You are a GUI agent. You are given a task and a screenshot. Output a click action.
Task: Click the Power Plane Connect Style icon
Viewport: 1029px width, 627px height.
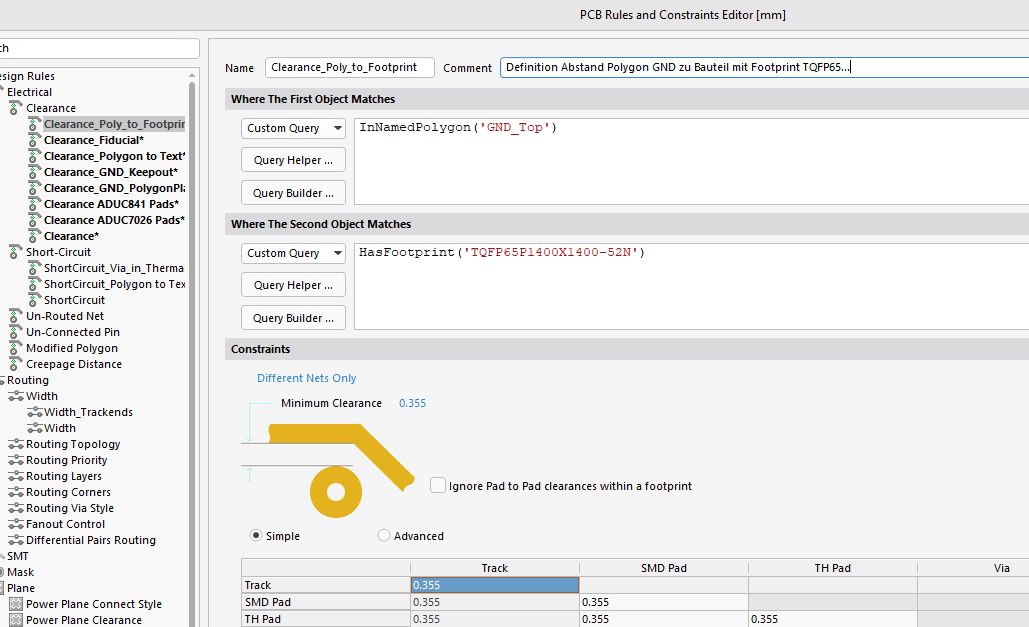16,604
